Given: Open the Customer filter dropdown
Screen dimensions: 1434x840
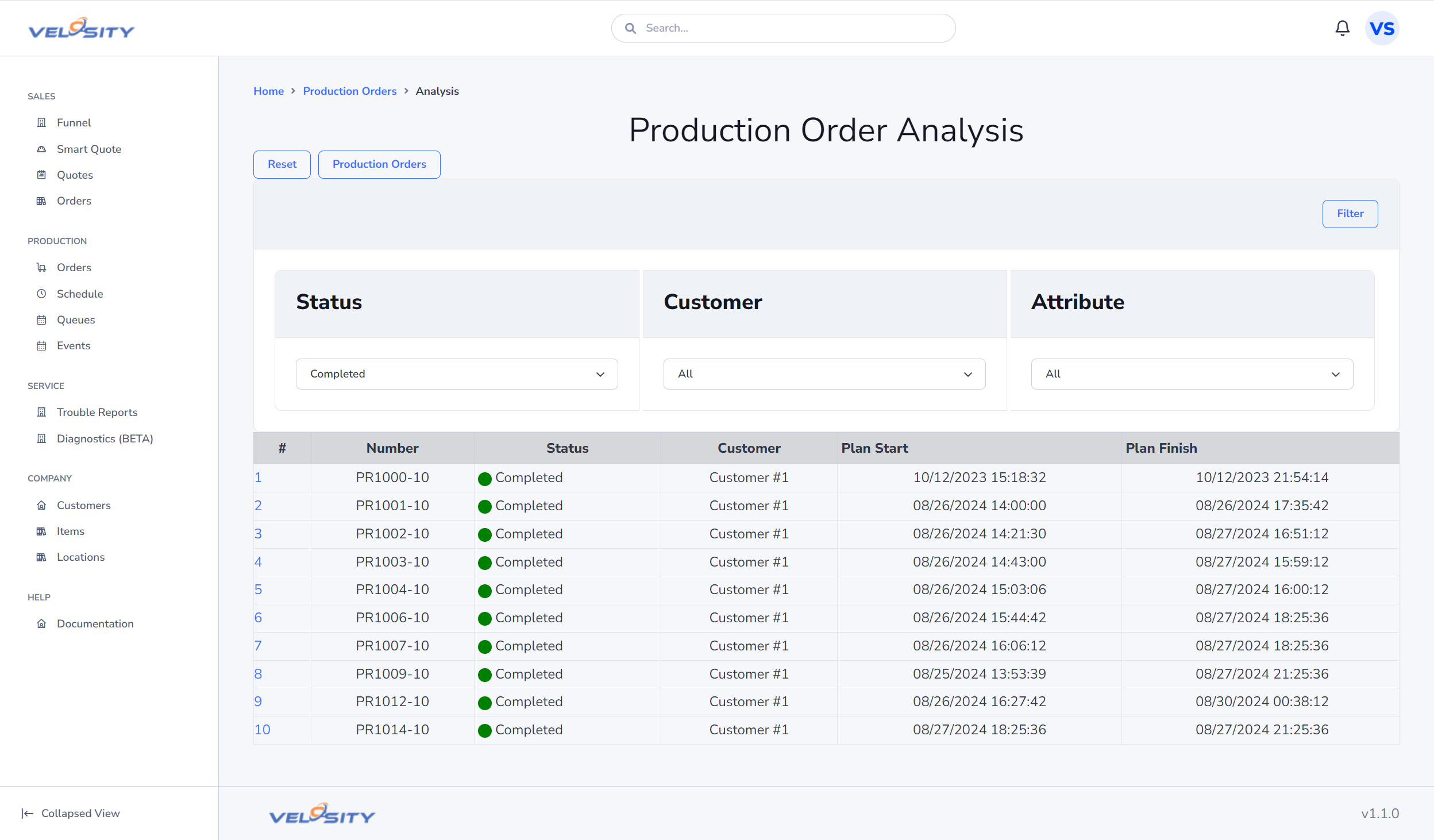Looking at the screenshot, I should 824,374.
